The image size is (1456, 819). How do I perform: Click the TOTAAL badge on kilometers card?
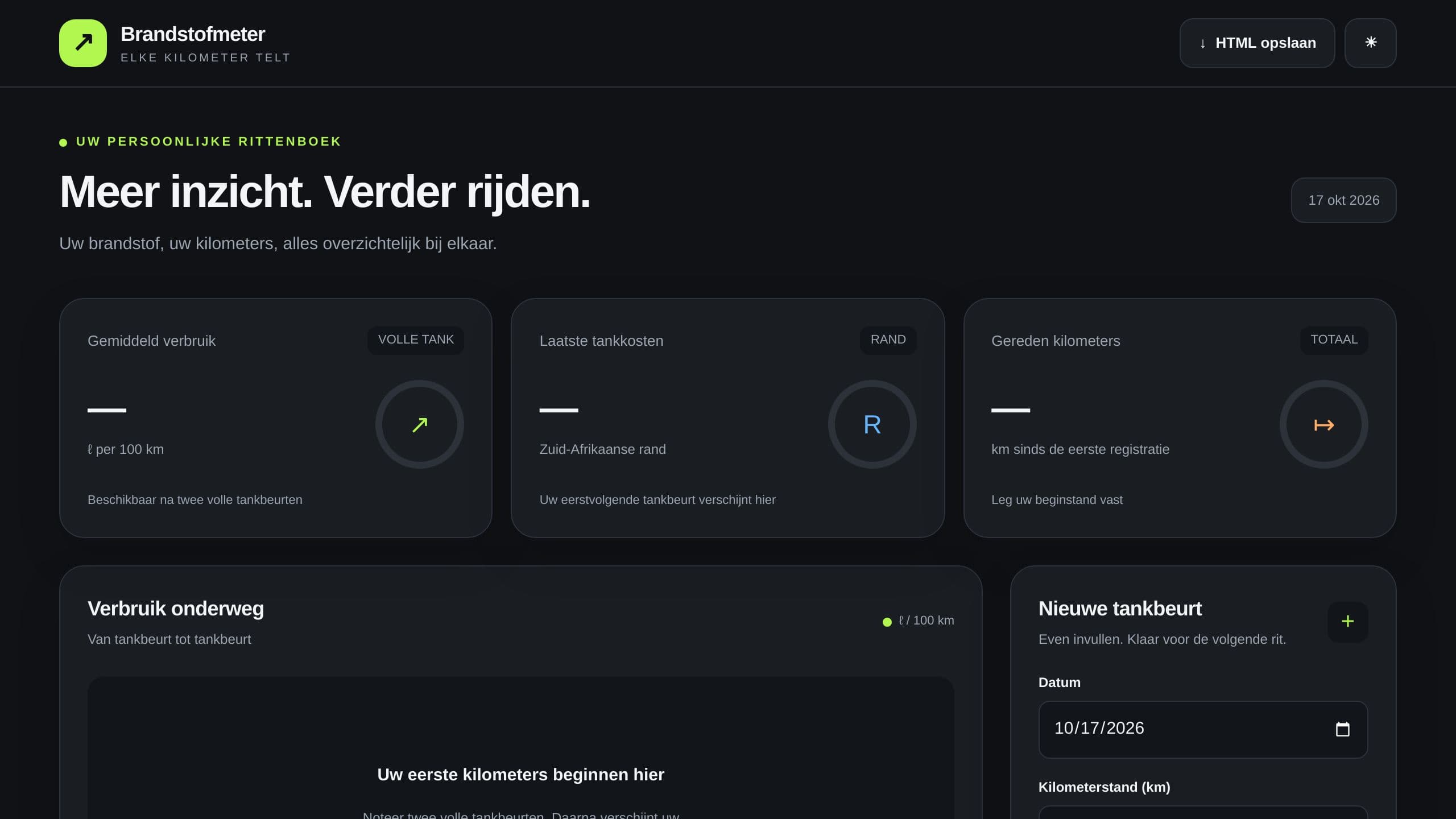point(1334,340)
